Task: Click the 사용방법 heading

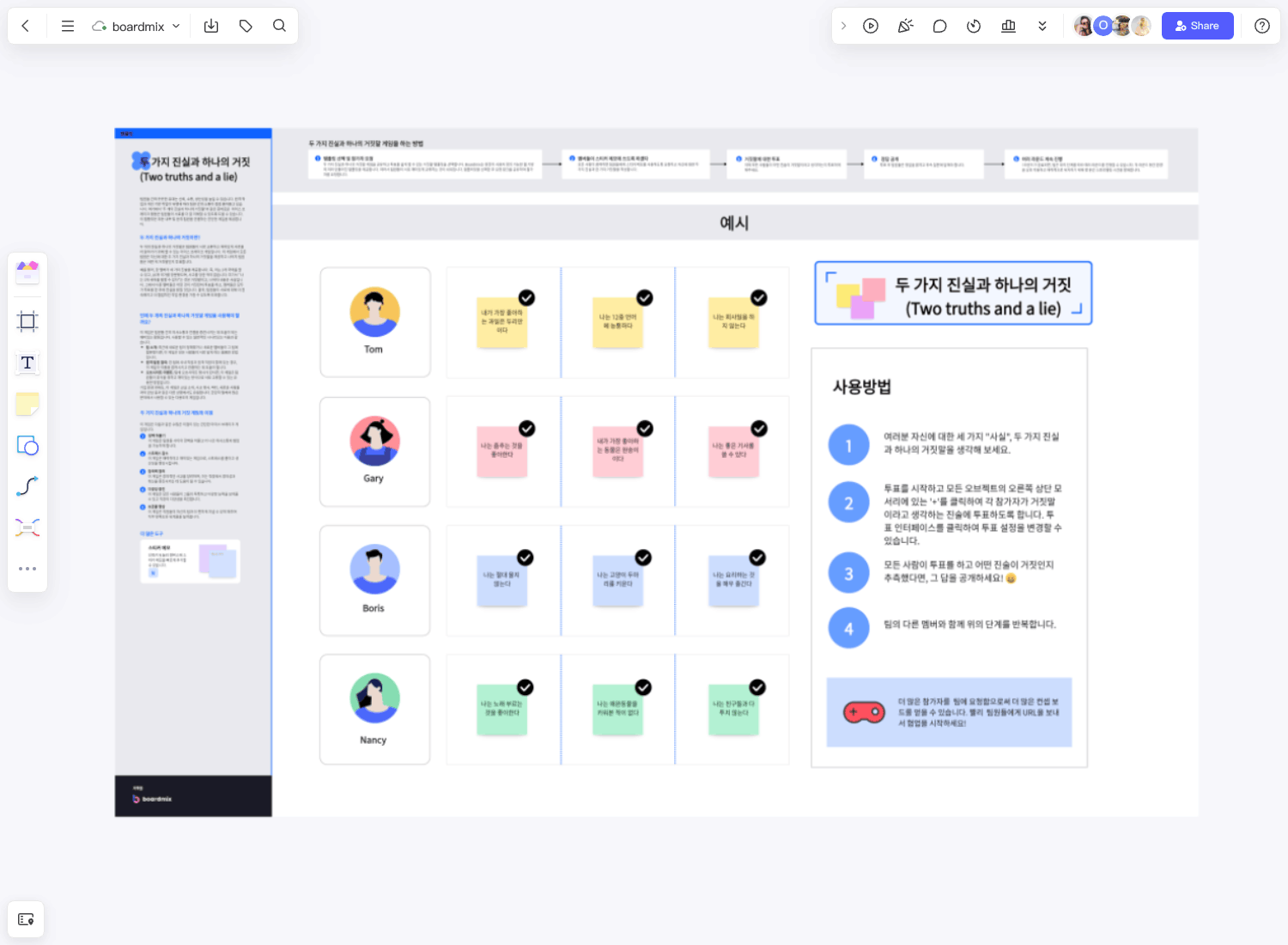Action: (862, 387)
